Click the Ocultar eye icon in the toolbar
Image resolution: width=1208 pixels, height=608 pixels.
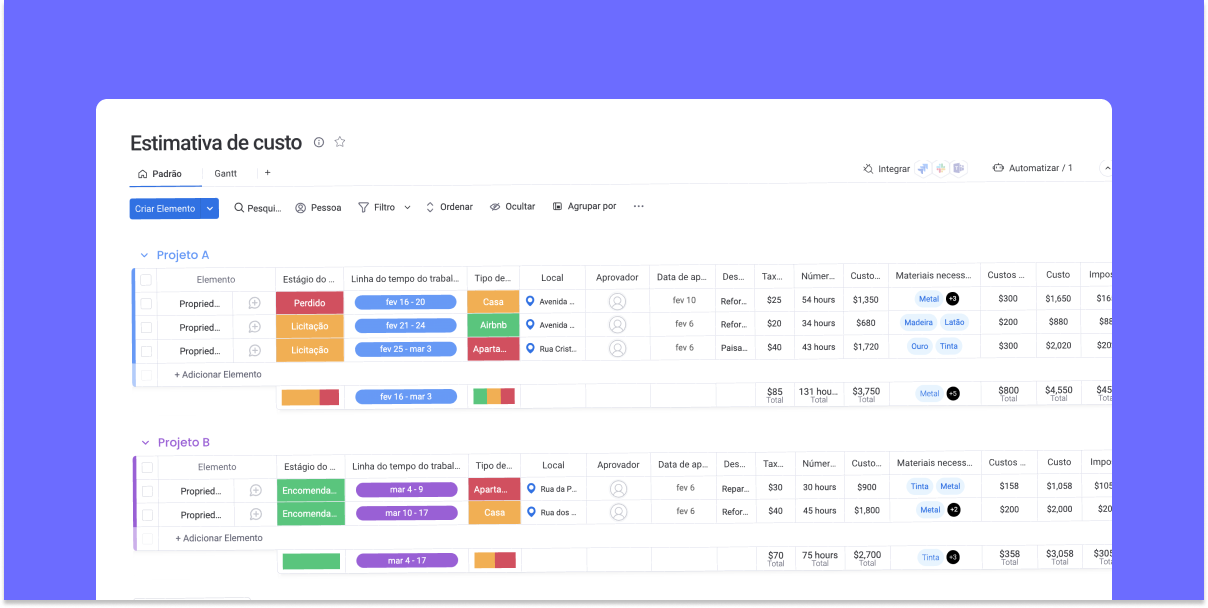coord(495,207)
